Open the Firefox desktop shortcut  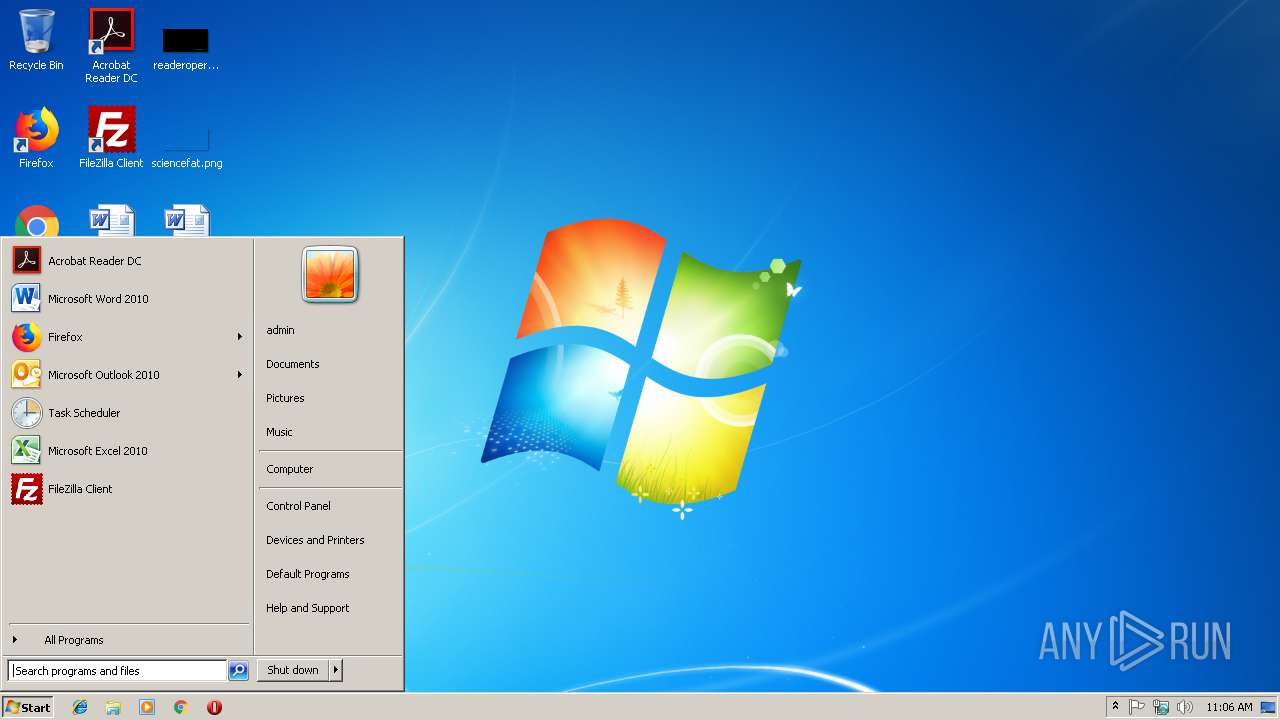36,138
